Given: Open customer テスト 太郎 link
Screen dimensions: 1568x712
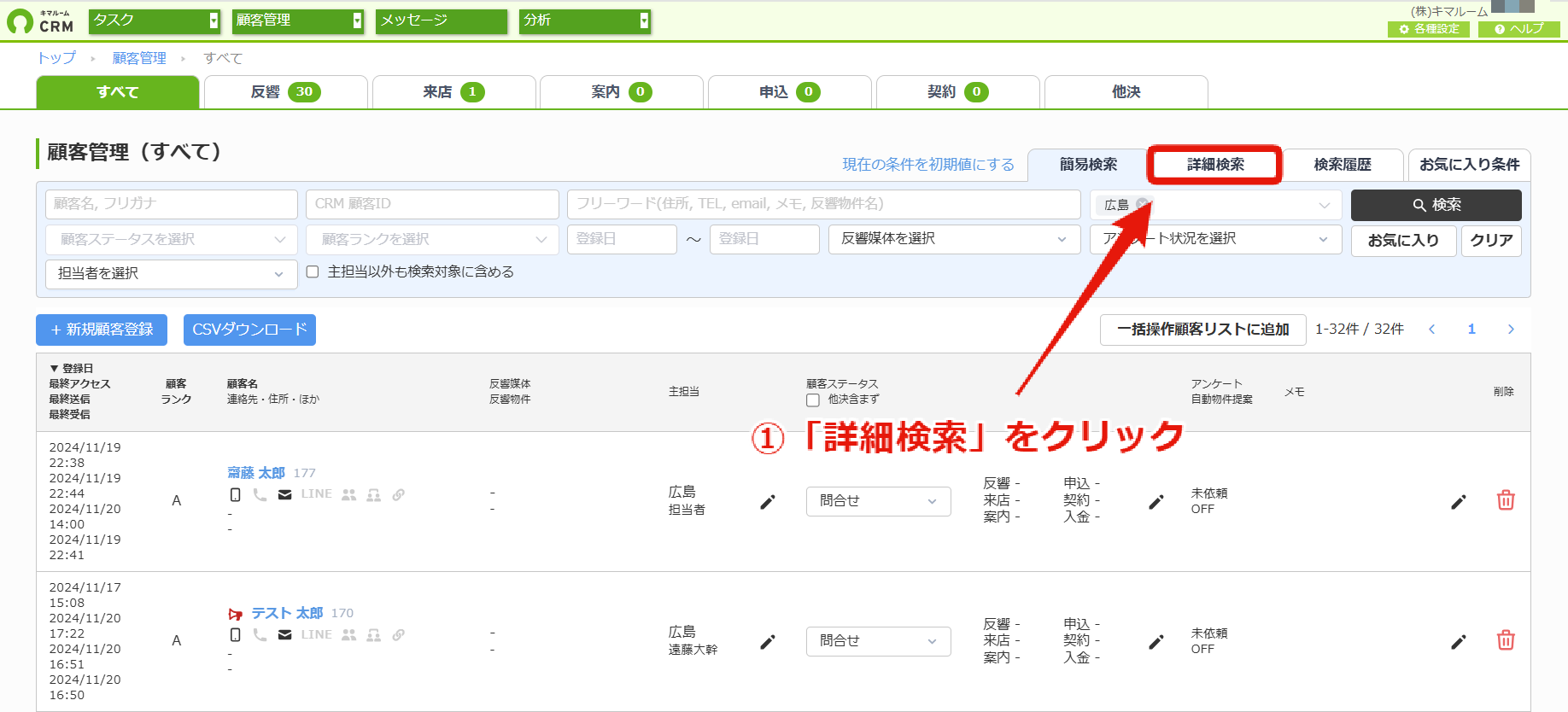Looking at the screenshot, I should click(287, 613).
